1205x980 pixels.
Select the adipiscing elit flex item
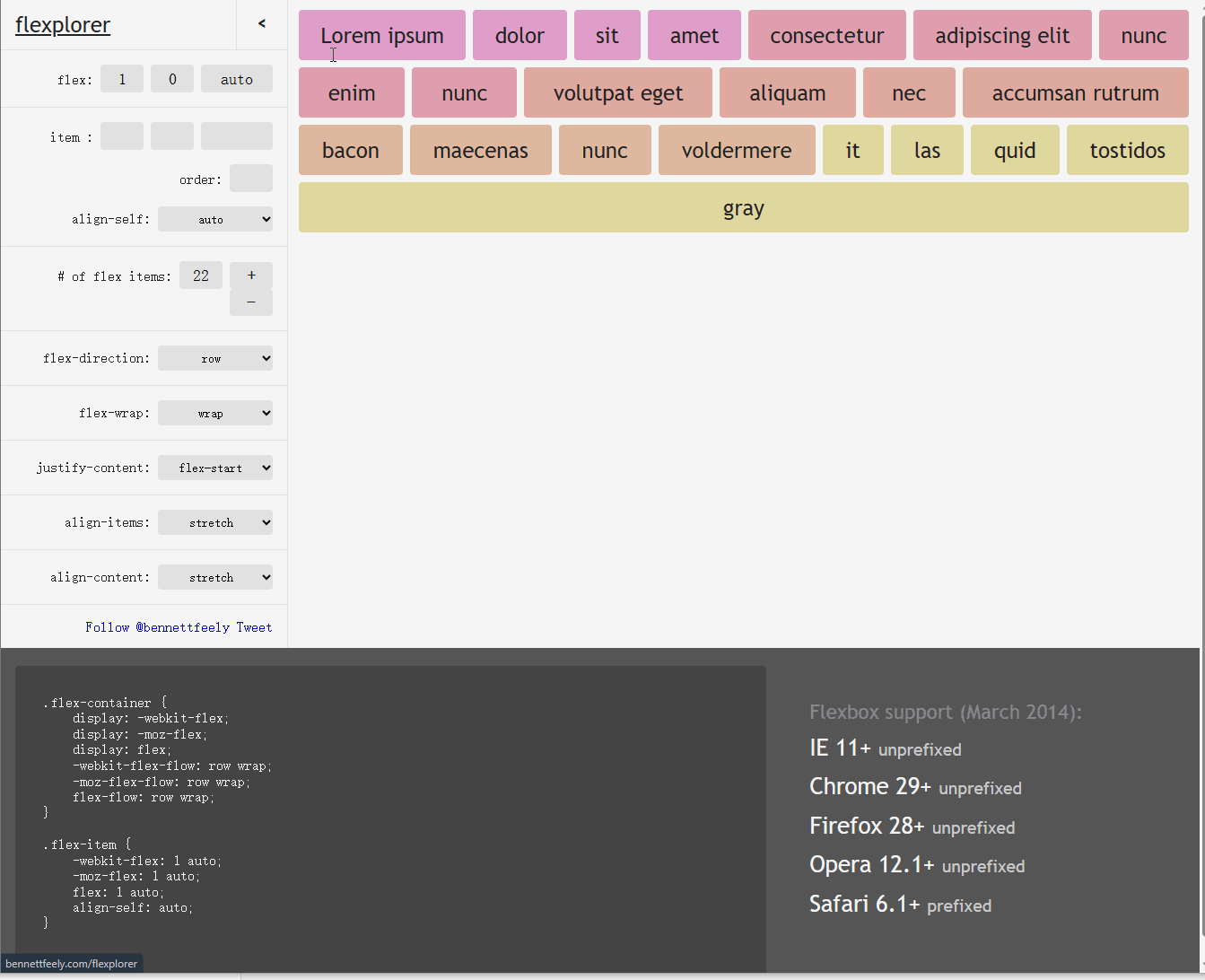tap(1002, 35)
